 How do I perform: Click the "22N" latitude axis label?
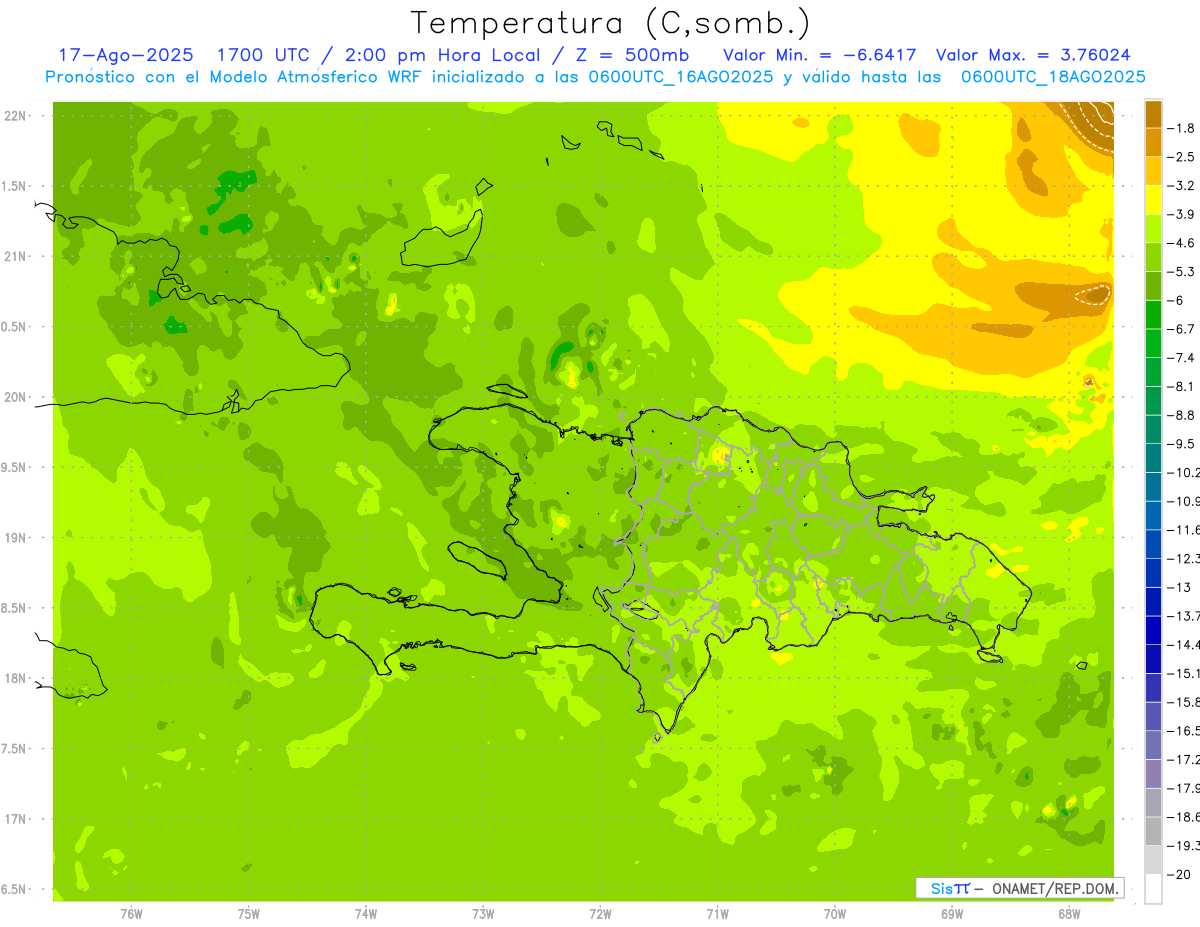pyautogui.click(x=16, y=116)
